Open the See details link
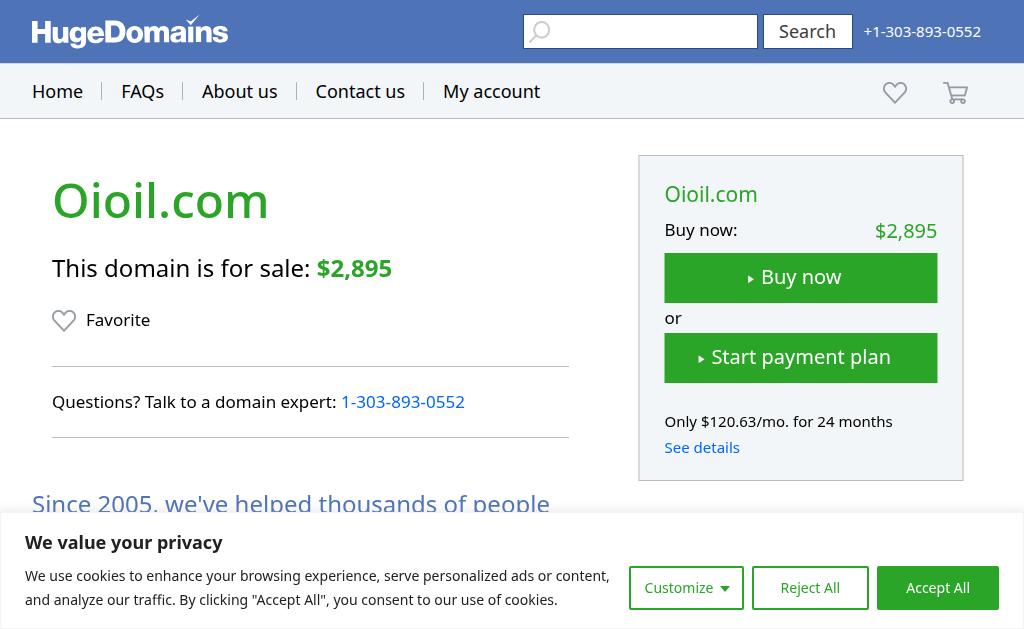The width and height of the screenshot is (1024, 629). [x=702, y=447]
